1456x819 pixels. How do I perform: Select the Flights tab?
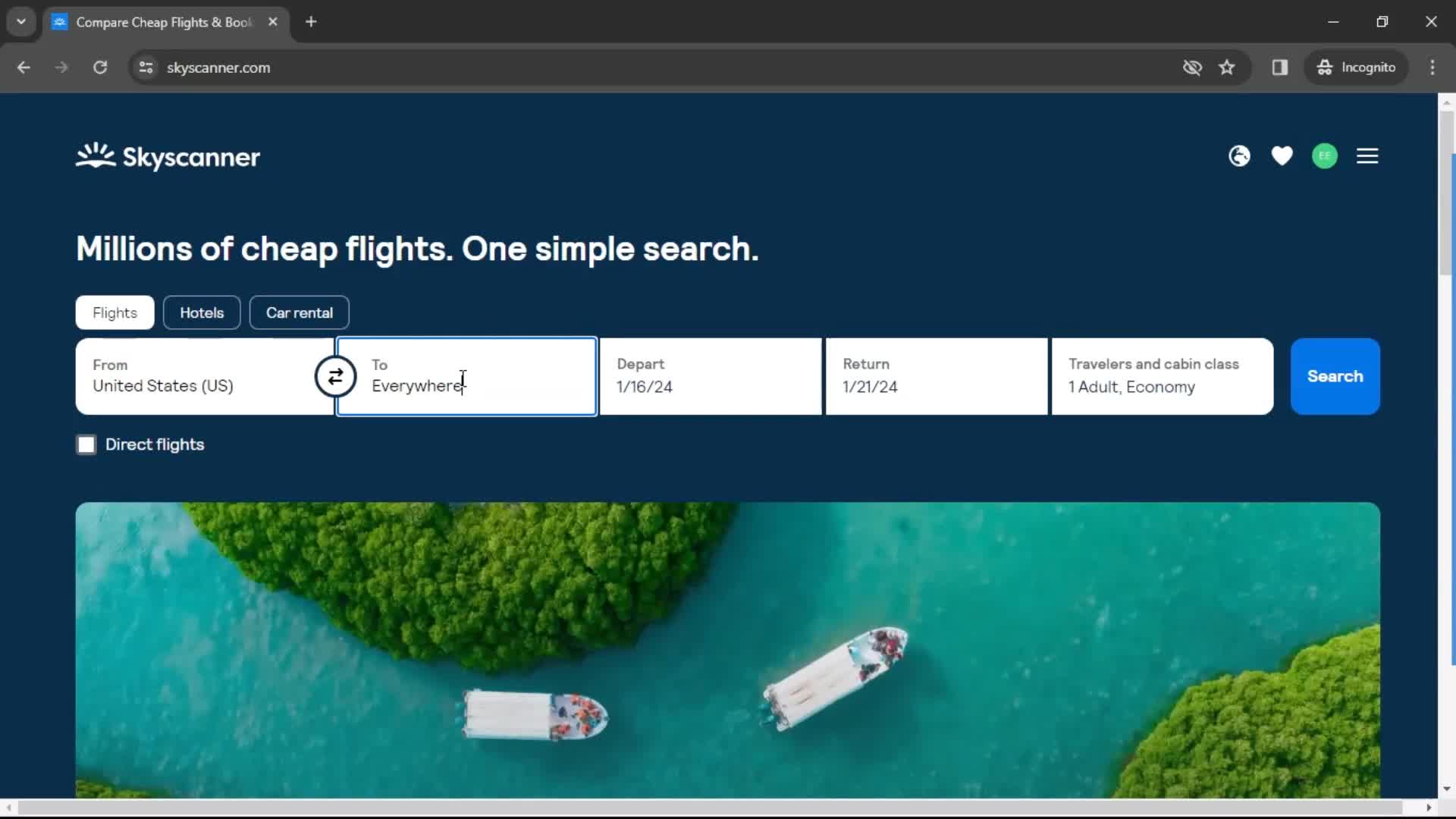click(115, 313)
